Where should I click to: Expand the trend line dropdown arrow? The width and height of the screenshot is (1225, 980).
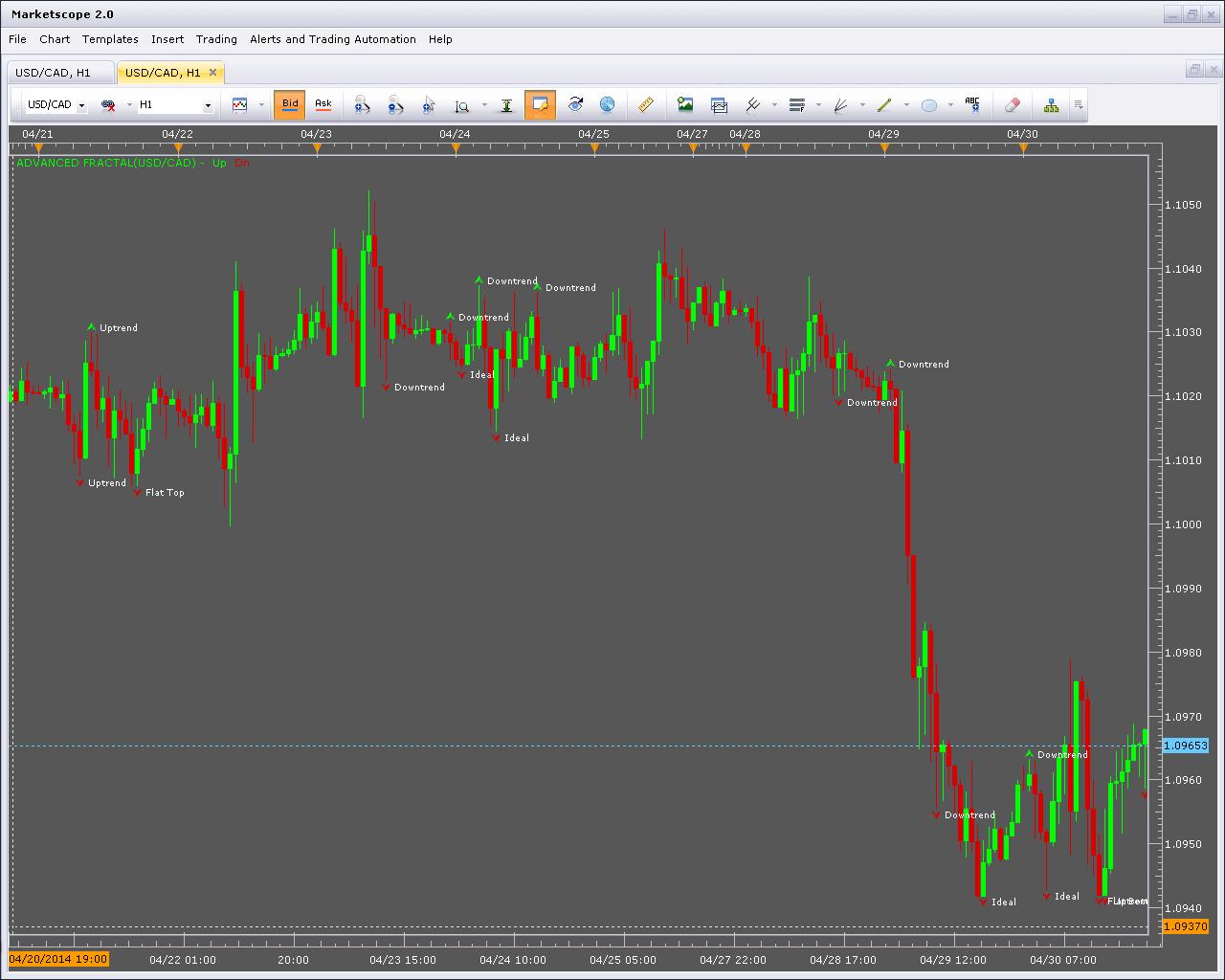(906, 105)
